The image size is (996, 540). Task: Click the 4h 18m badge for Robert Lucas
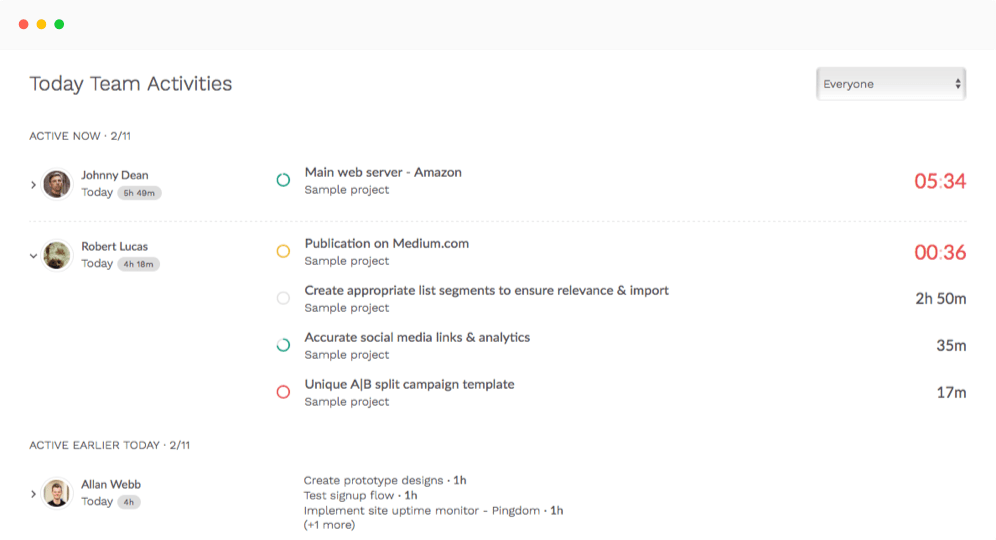point(138,264)
